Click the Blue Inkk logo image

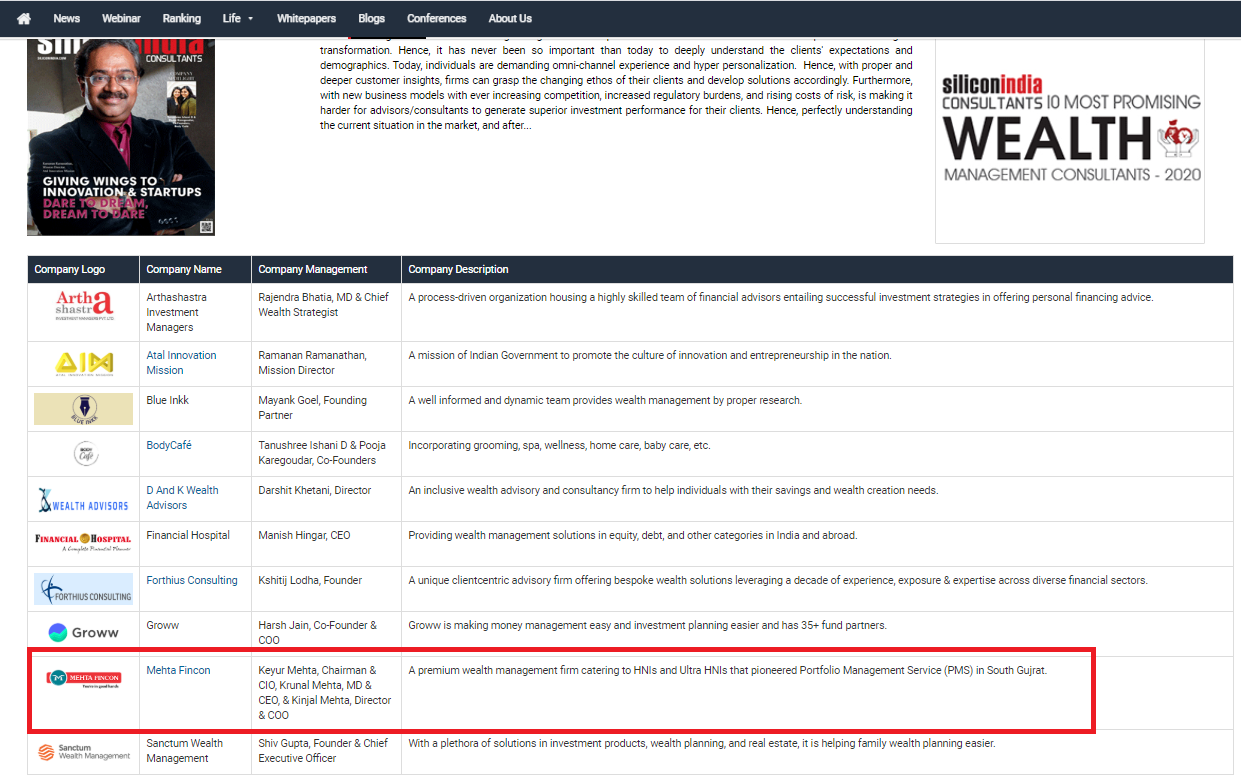(x=83, y=408)
